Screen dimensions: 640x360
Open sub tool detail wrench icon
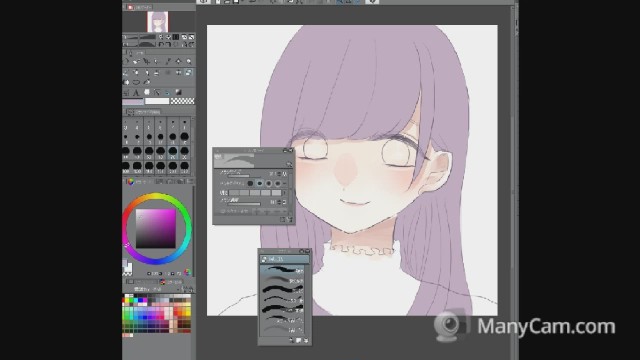click(289, 164)
